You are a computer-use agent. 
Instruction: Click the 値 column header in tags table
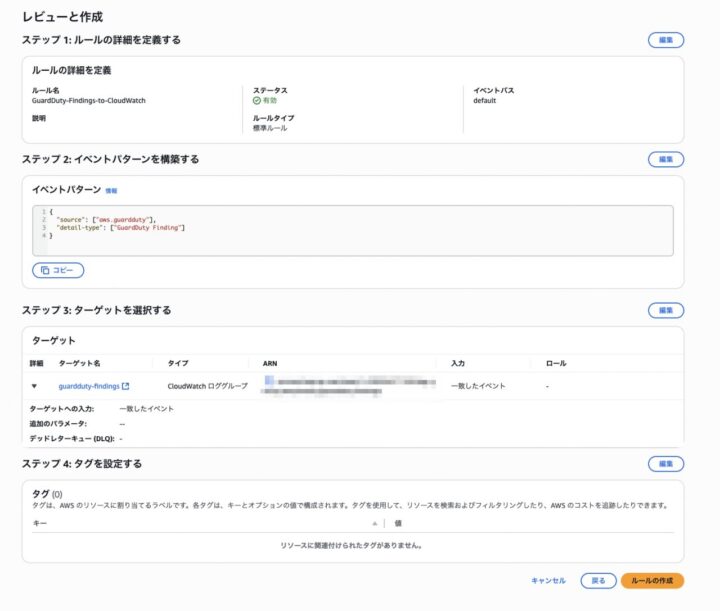(x=398, y=523)
